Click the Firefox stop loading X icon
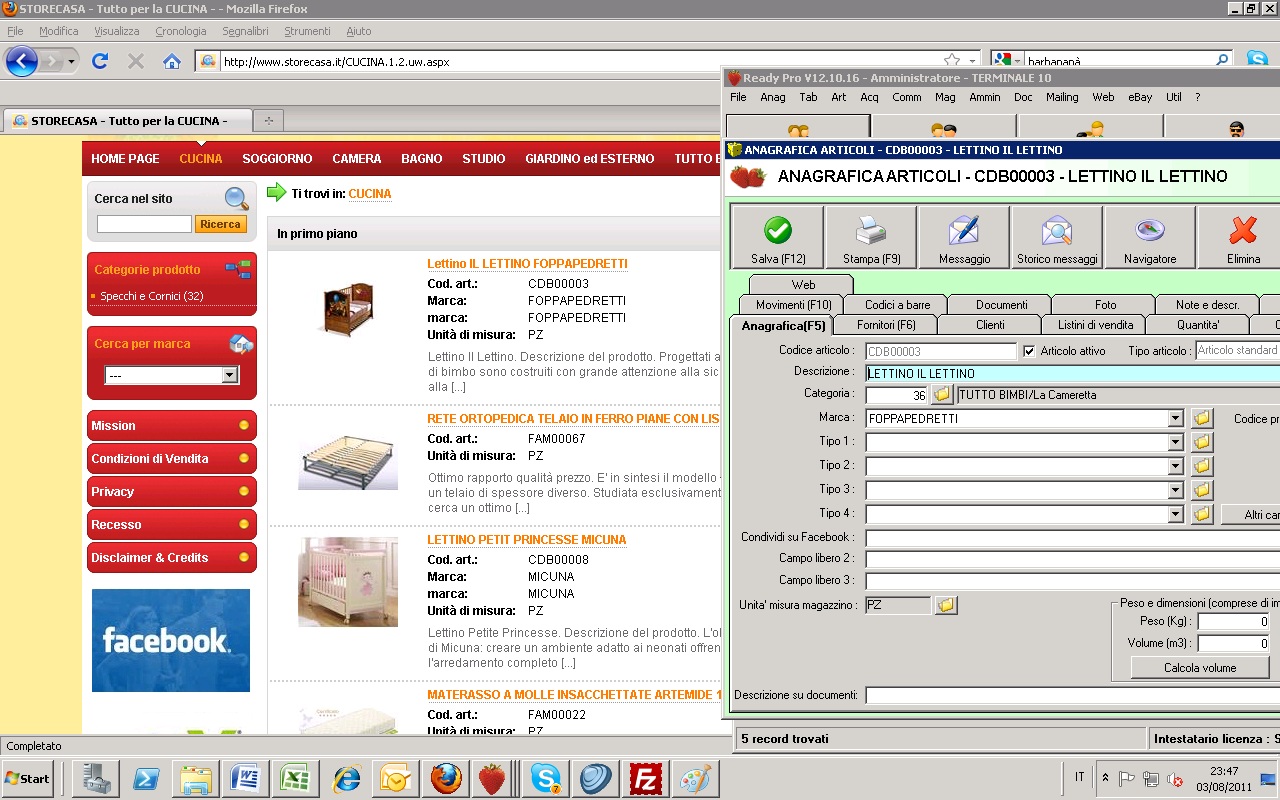Viewport: 1280px width, 800px height. point(136,62)
